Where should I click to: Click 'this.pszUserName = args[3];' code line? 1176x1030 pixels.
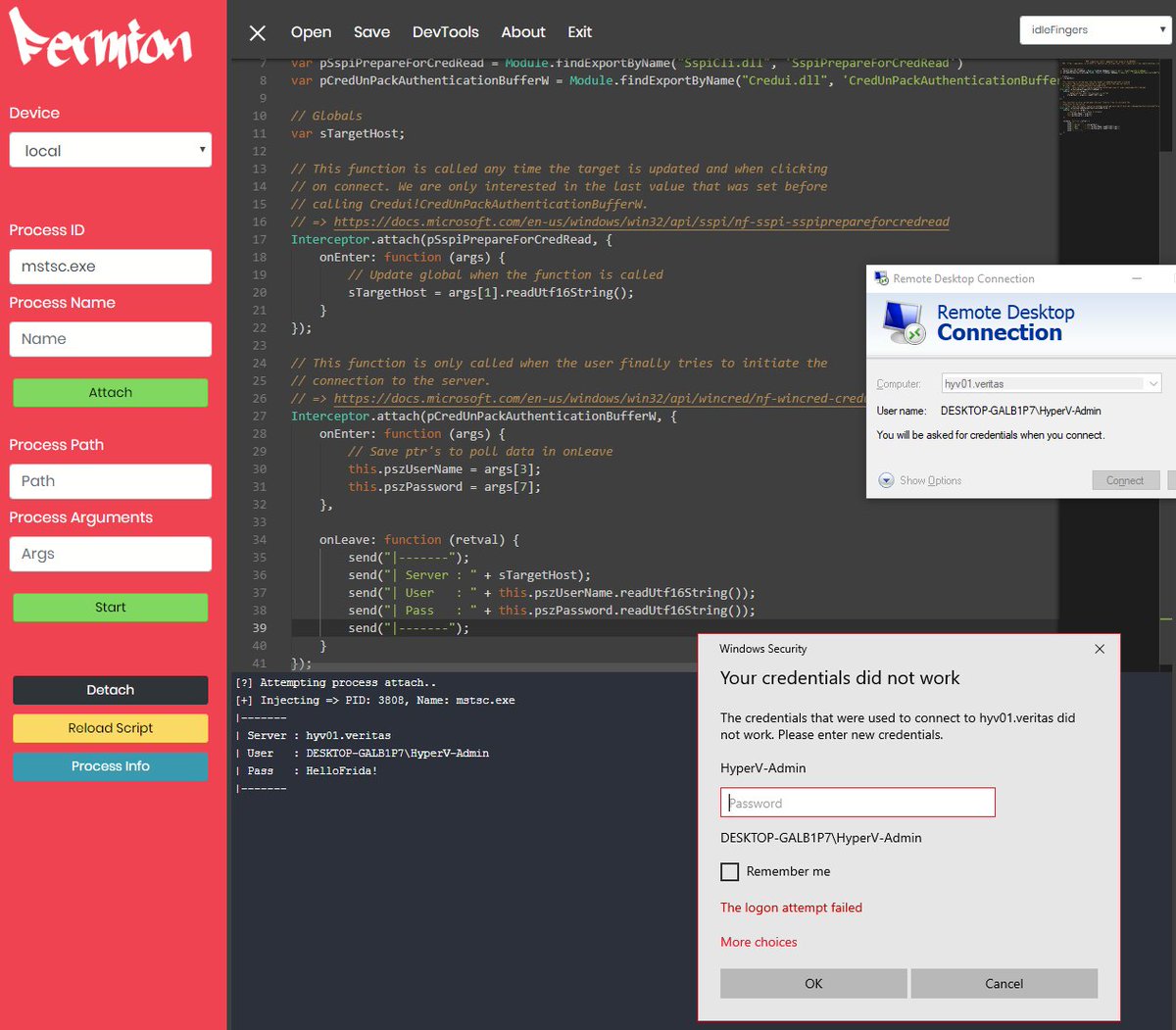[444, 468]
